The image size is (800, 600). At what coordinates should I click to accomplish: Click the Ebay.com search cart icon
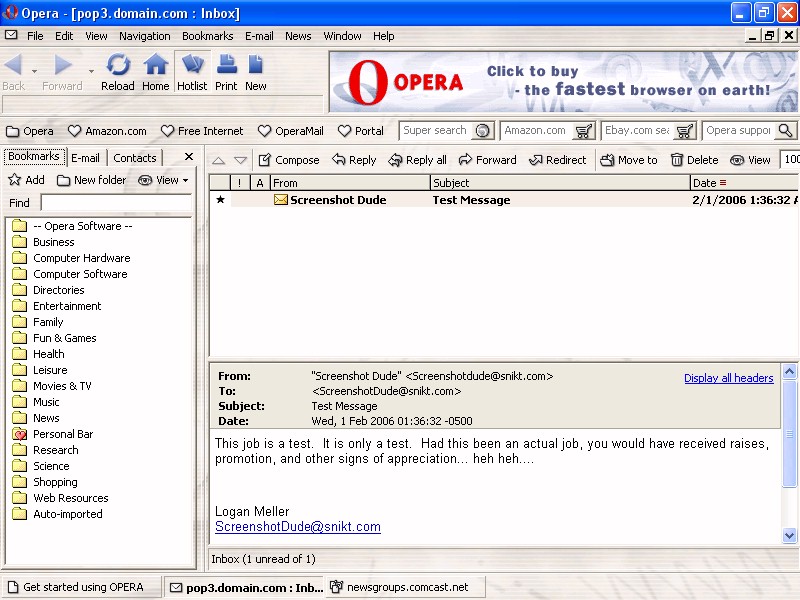point(684,131)
